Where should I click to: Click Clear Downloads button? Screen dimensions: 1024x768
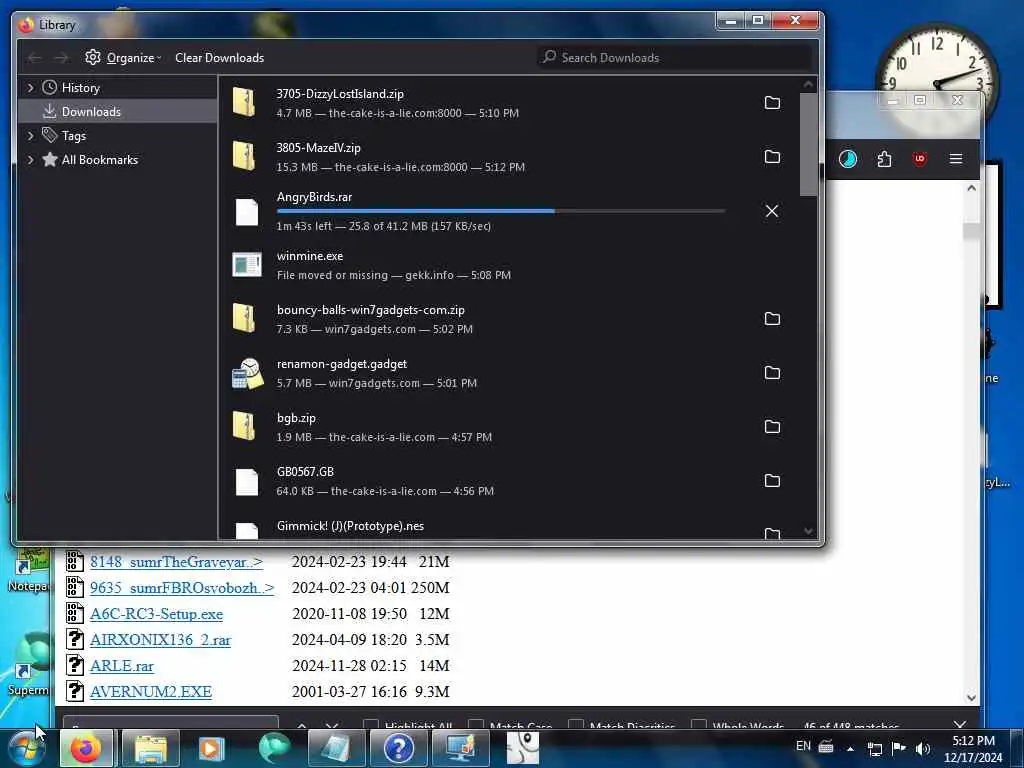click(x=219, y=57)
